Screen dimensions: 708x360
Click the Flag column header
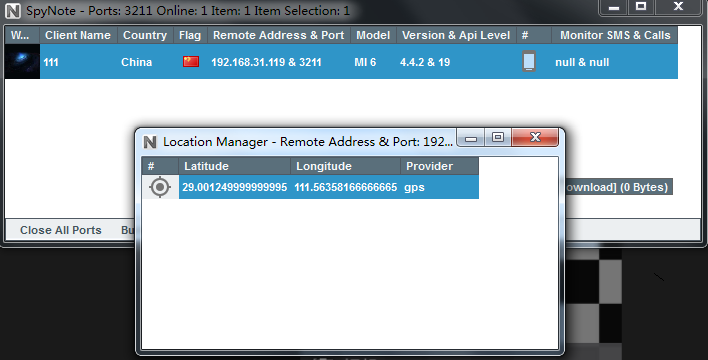(190, 35)
